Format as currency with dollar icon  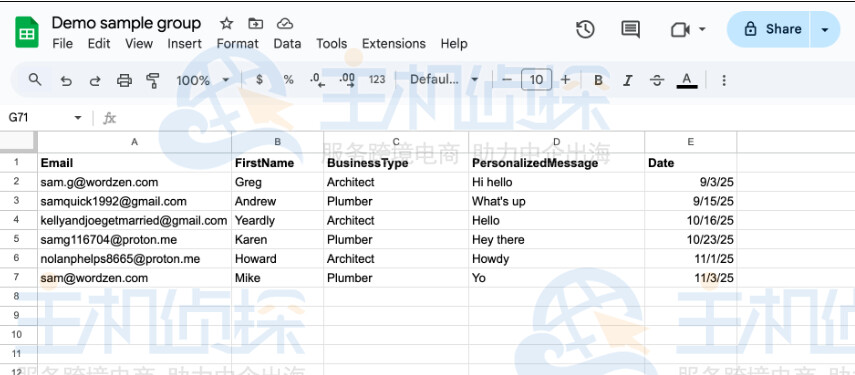coord(259,80)
